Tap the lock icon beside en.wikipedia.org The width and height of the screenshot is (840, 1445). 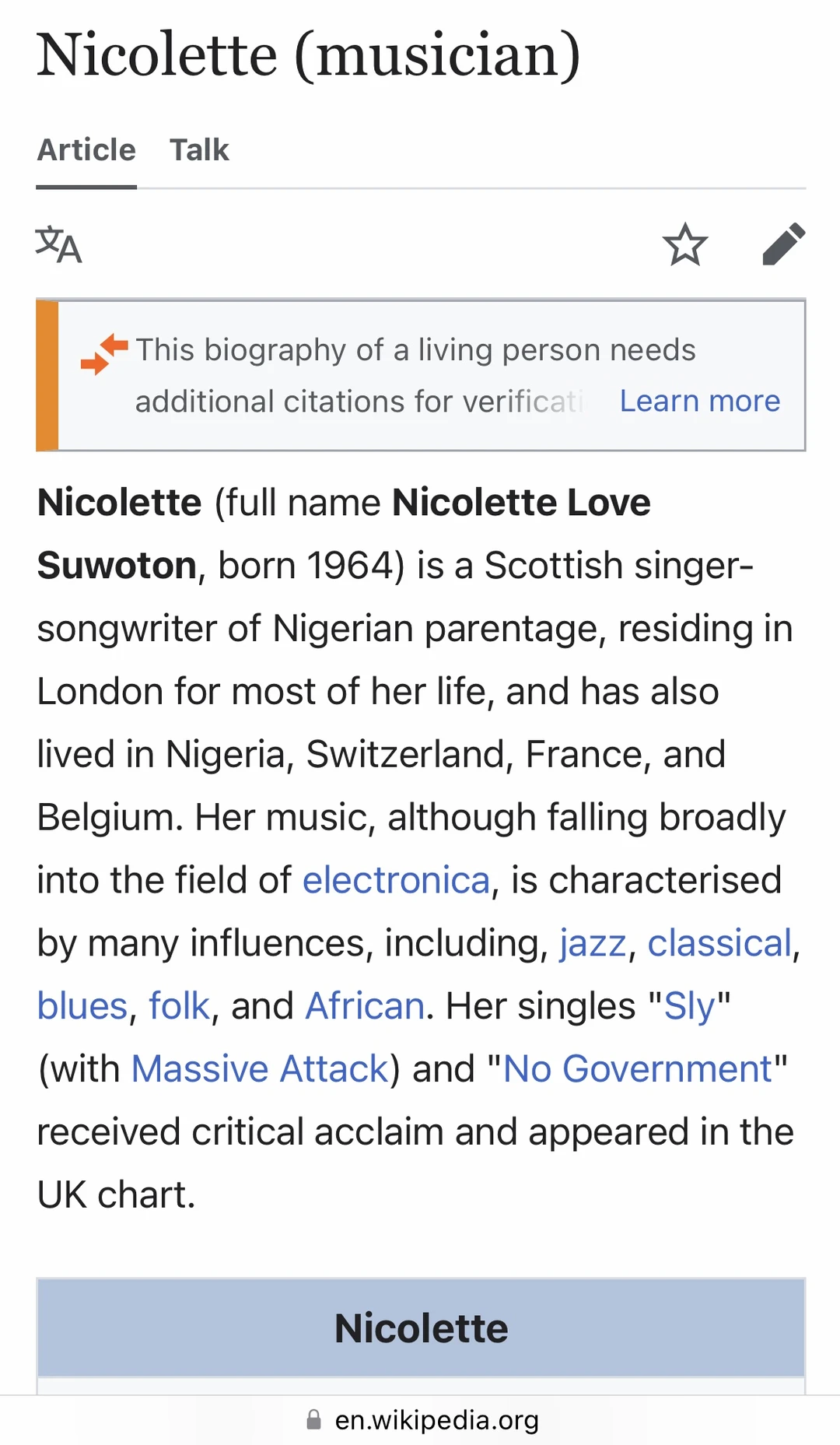coord(313,1420)
